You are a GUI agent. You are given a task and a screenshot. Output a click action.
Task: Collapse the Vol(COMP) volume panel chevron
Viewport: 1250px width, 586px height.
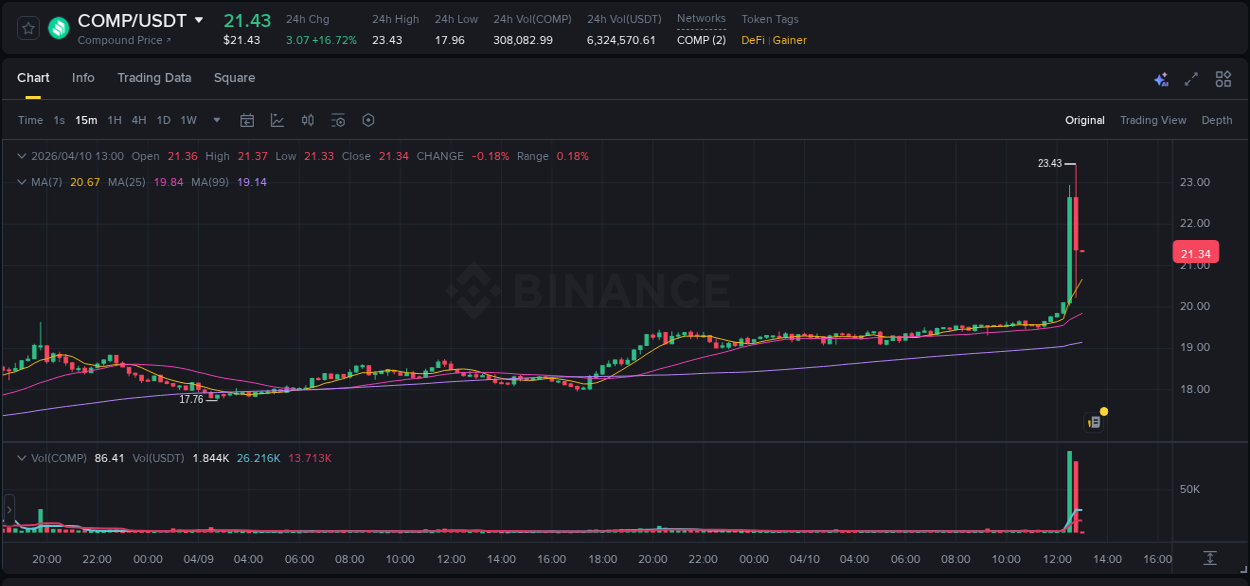point(20,457)
